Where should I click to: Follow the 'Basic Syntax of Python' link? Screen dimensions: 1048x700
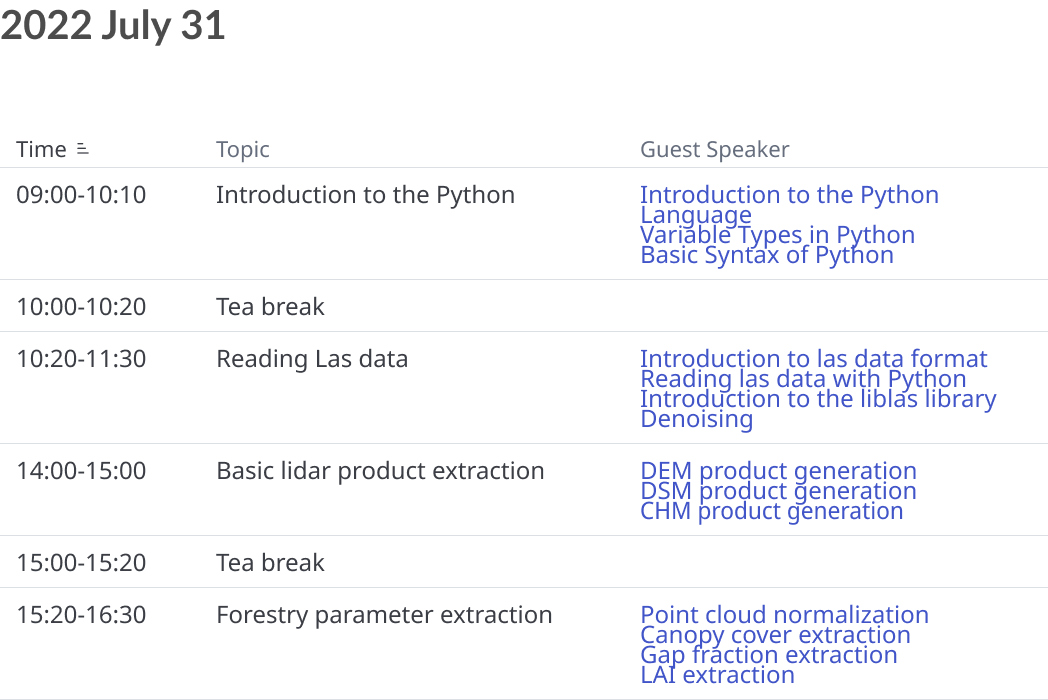[767, 255]
